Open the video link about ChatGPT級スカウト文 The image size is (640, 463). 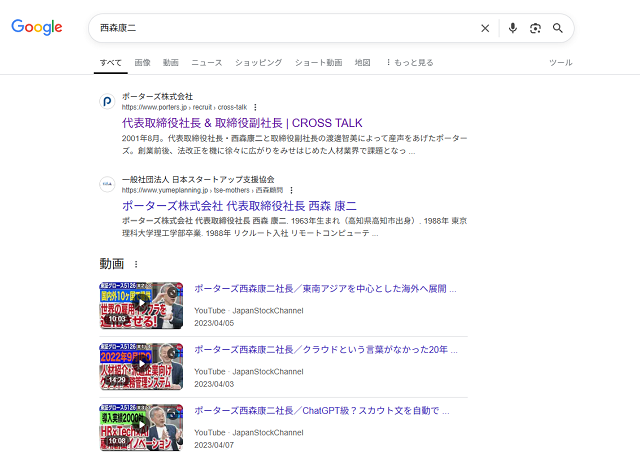(322, 411)
